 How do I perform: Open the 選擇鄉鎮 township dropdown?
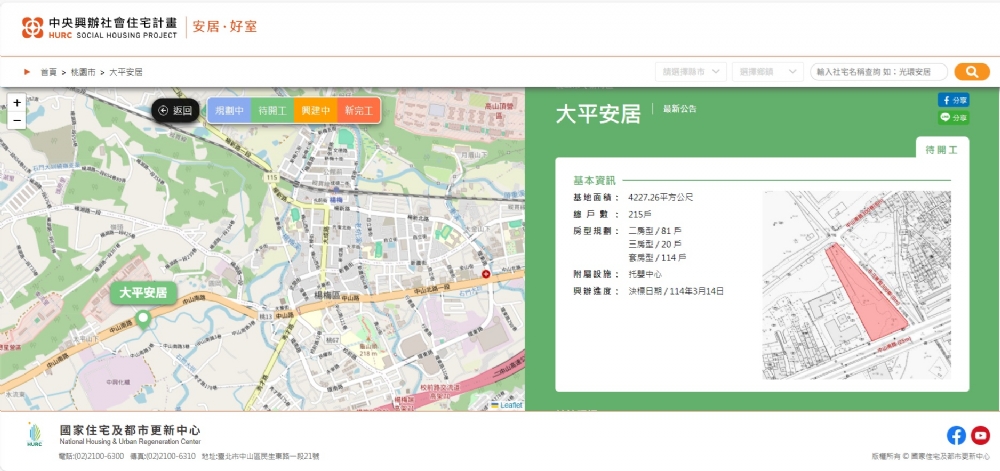coord(767,72)
